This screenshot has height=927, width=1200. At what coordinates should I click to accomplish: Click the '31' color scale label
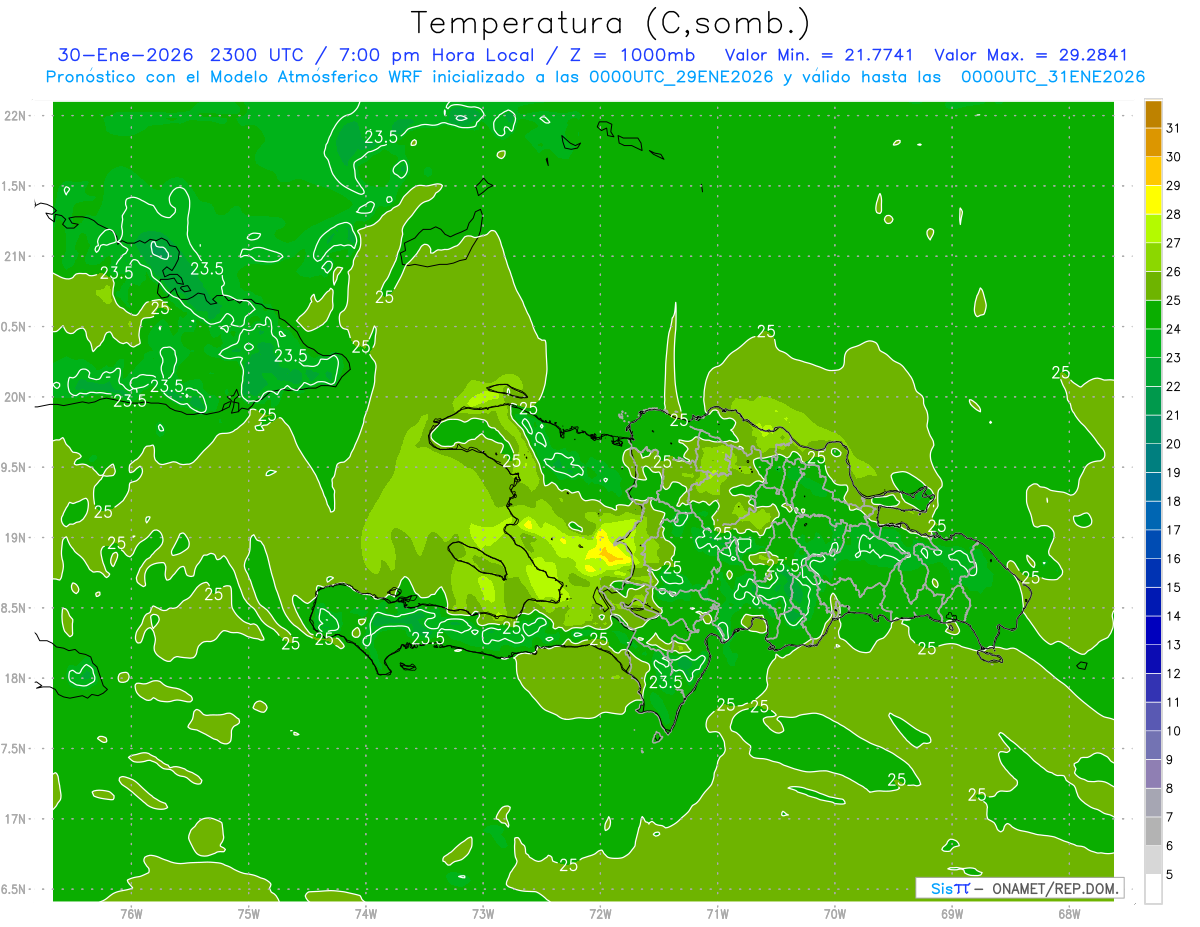pyautogui.click(x=1174, y=128)
